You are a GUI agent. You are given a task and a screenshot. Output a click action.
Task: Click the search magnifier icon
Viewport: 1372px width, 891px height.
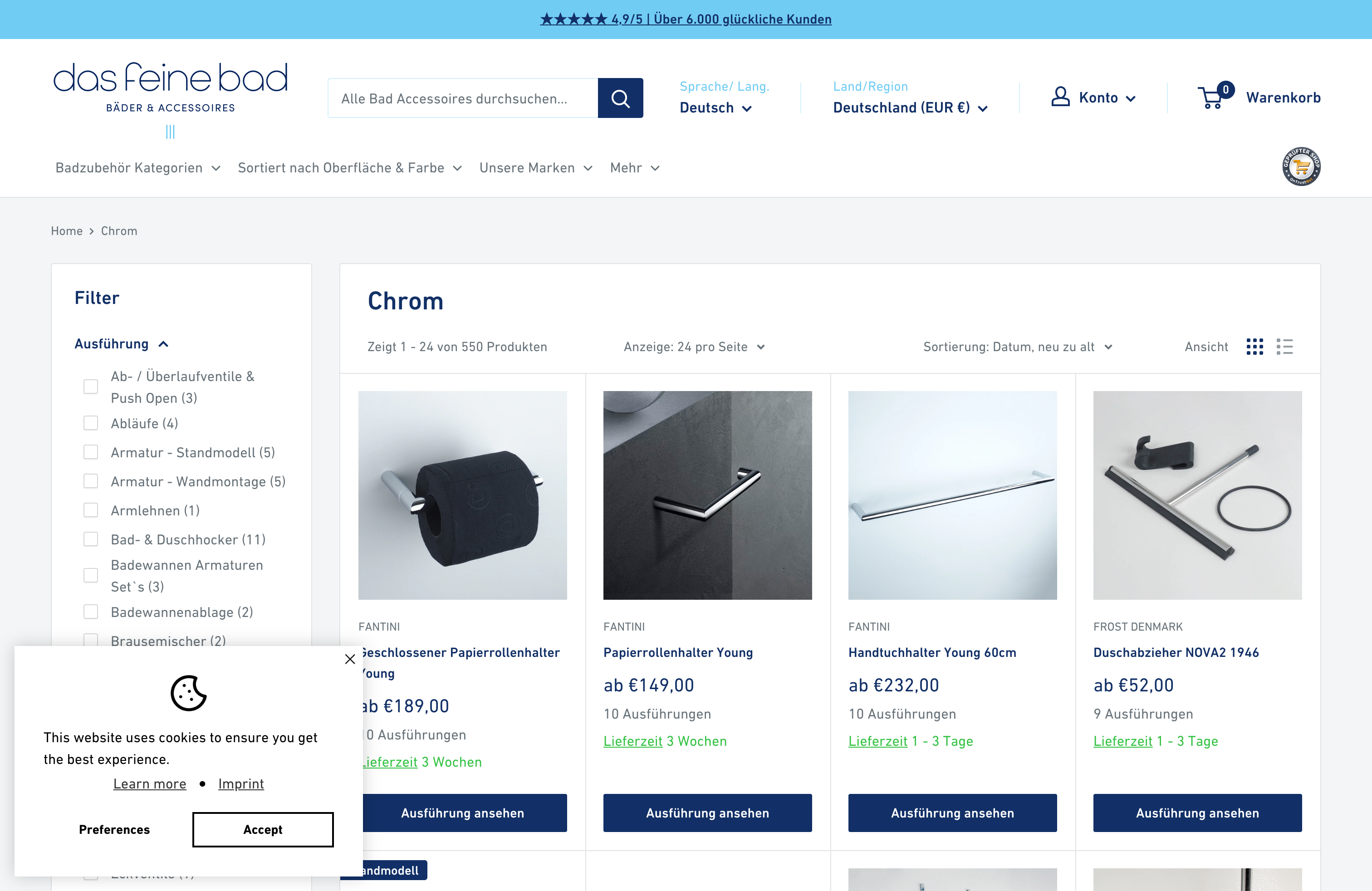pos(620,98)
